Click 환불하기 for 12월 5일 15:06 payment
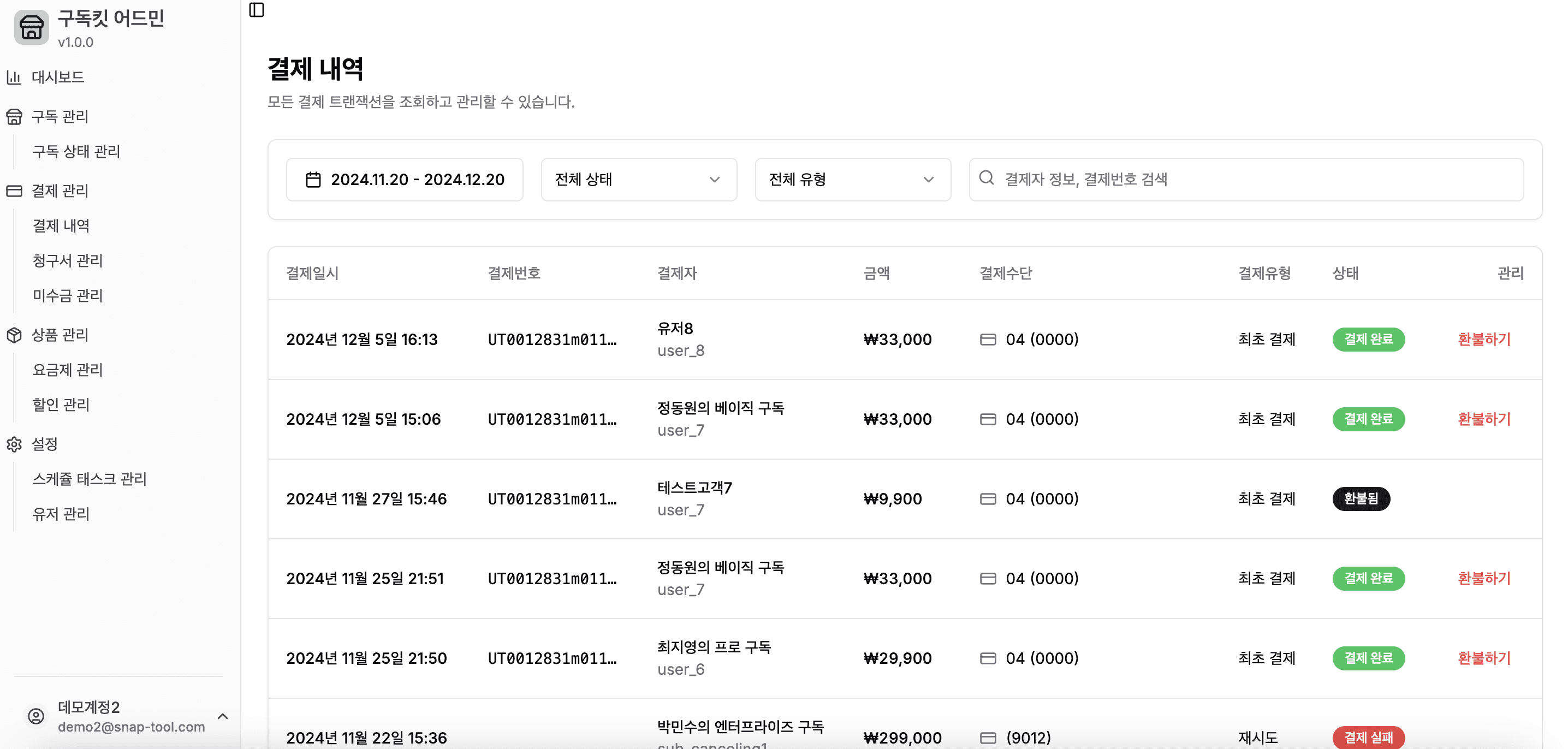This screenshot has height=749, width=1568. point(1484,419)
